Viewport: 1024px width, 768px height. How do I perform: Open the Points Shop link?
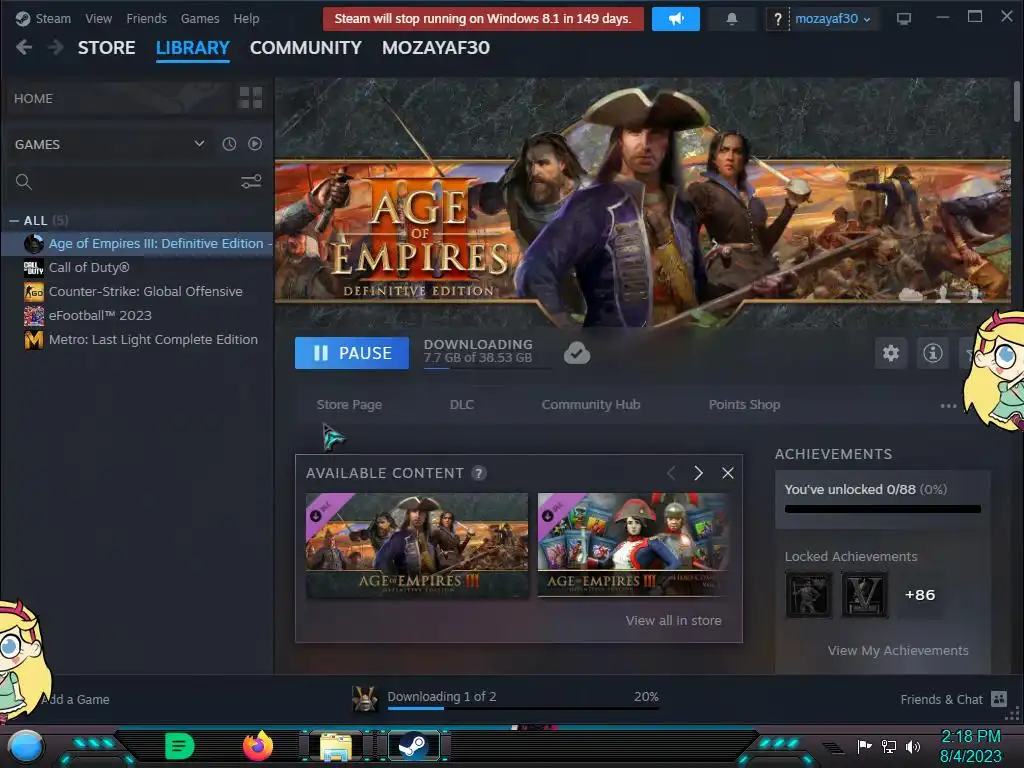click(744, 404)
